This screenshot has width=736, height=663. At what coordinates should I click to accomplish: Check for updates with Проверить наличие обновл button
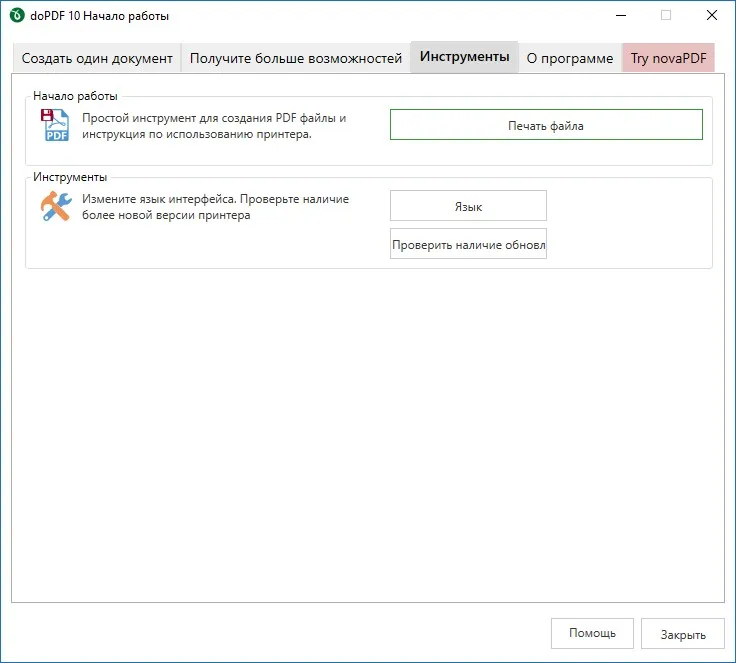pyautogui.click(x=468, y=244)
